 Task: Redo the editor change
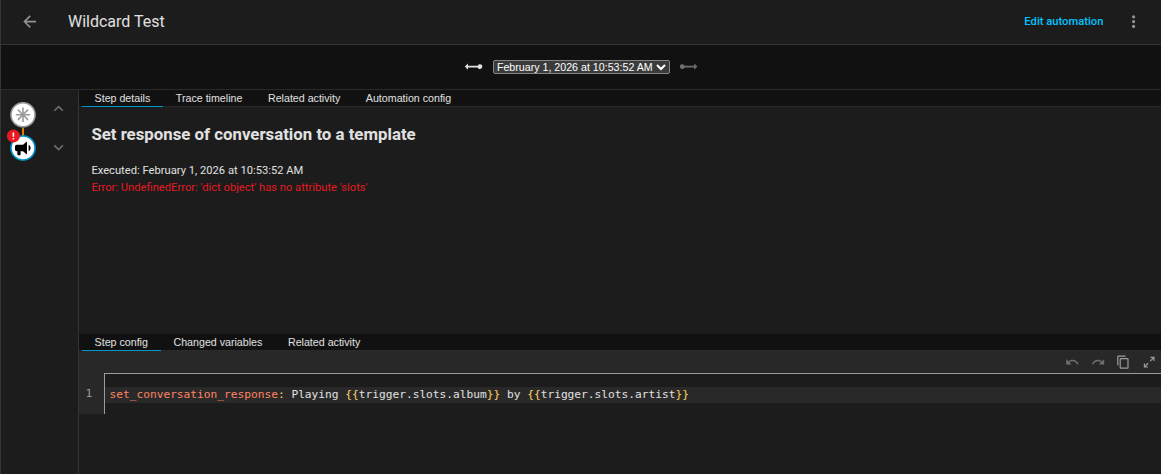pos(1098,362)
